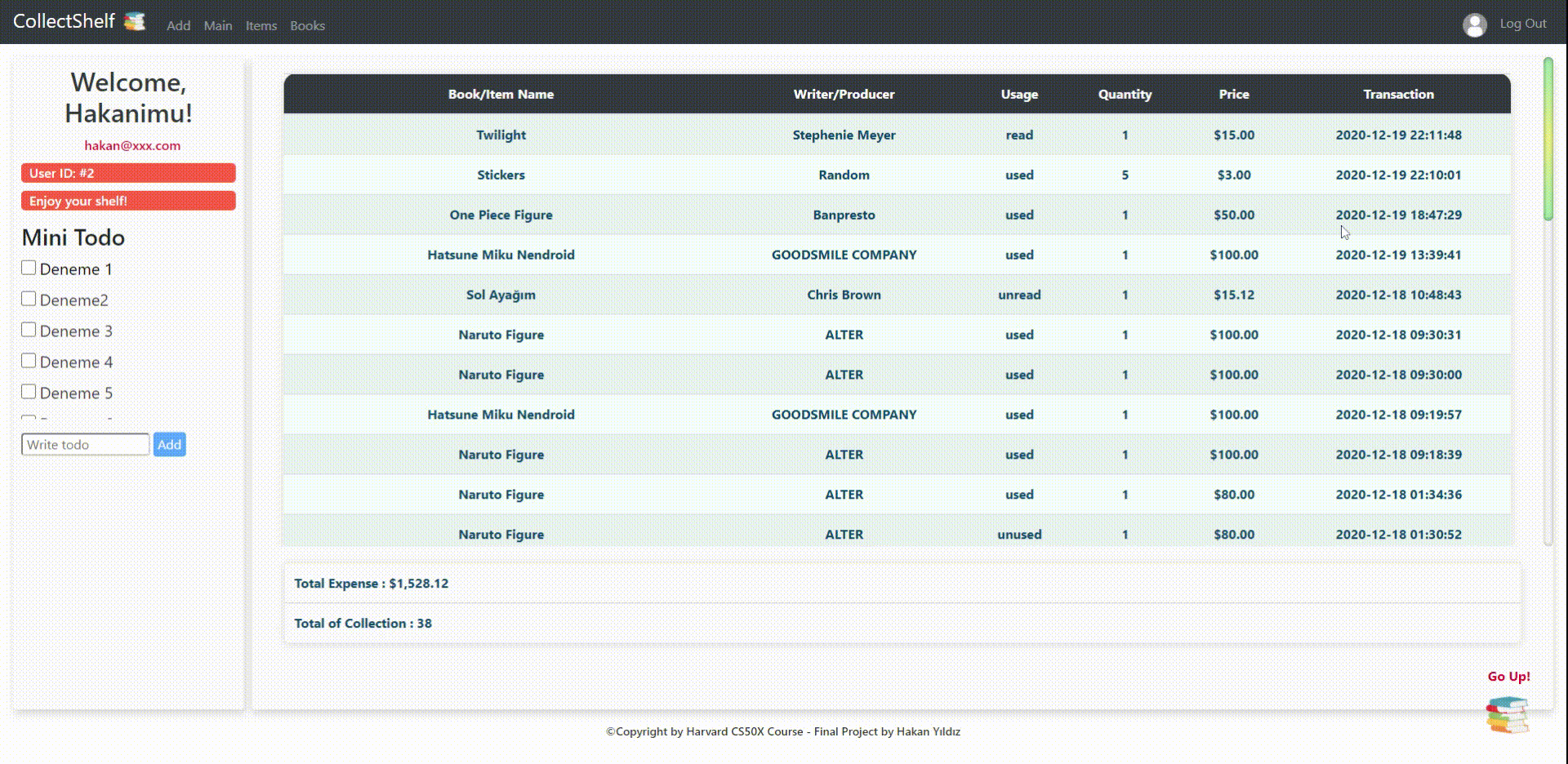
Task: Click the Price column header
Action: point(1234,94)
